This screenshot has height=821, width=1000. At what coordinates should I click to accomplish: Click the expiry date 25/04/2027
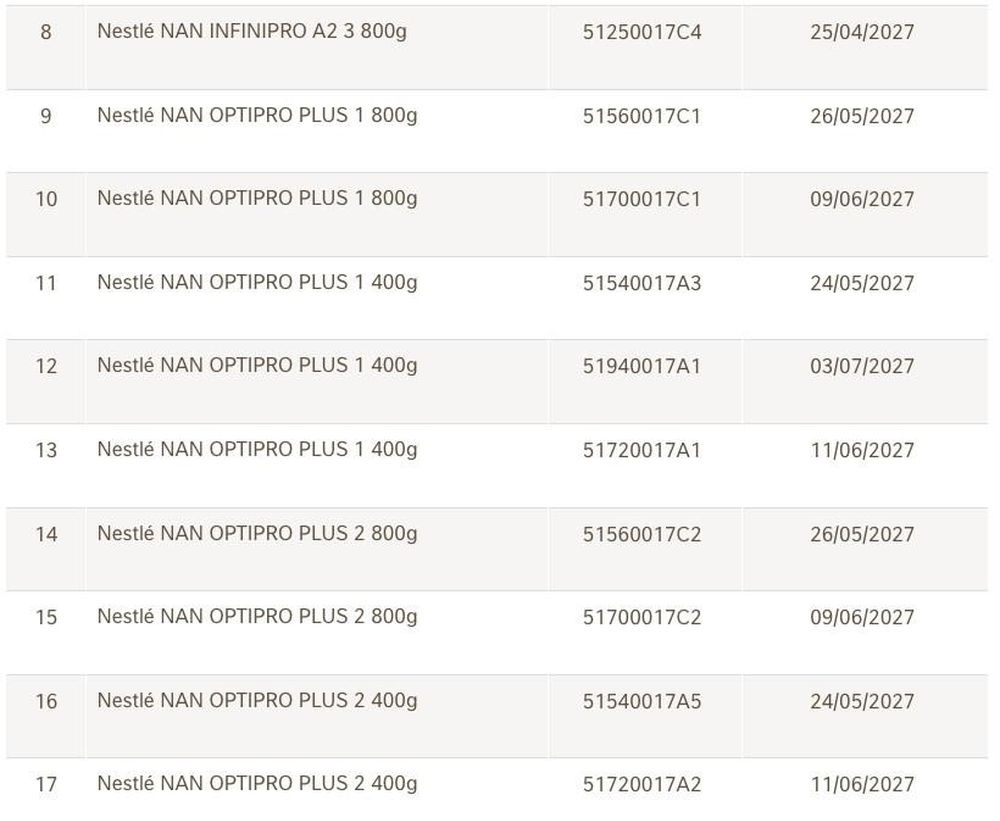point(862,32)
